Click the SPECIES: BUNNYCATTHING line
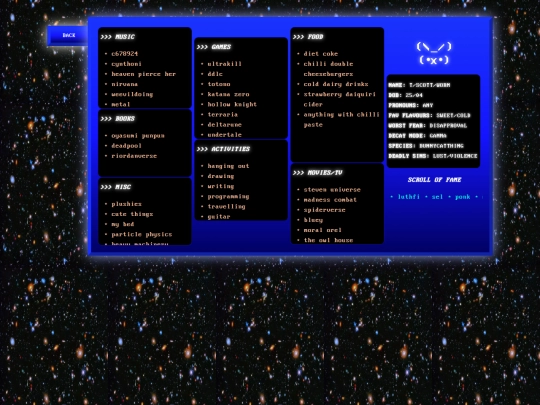 [x=426, y=146]
